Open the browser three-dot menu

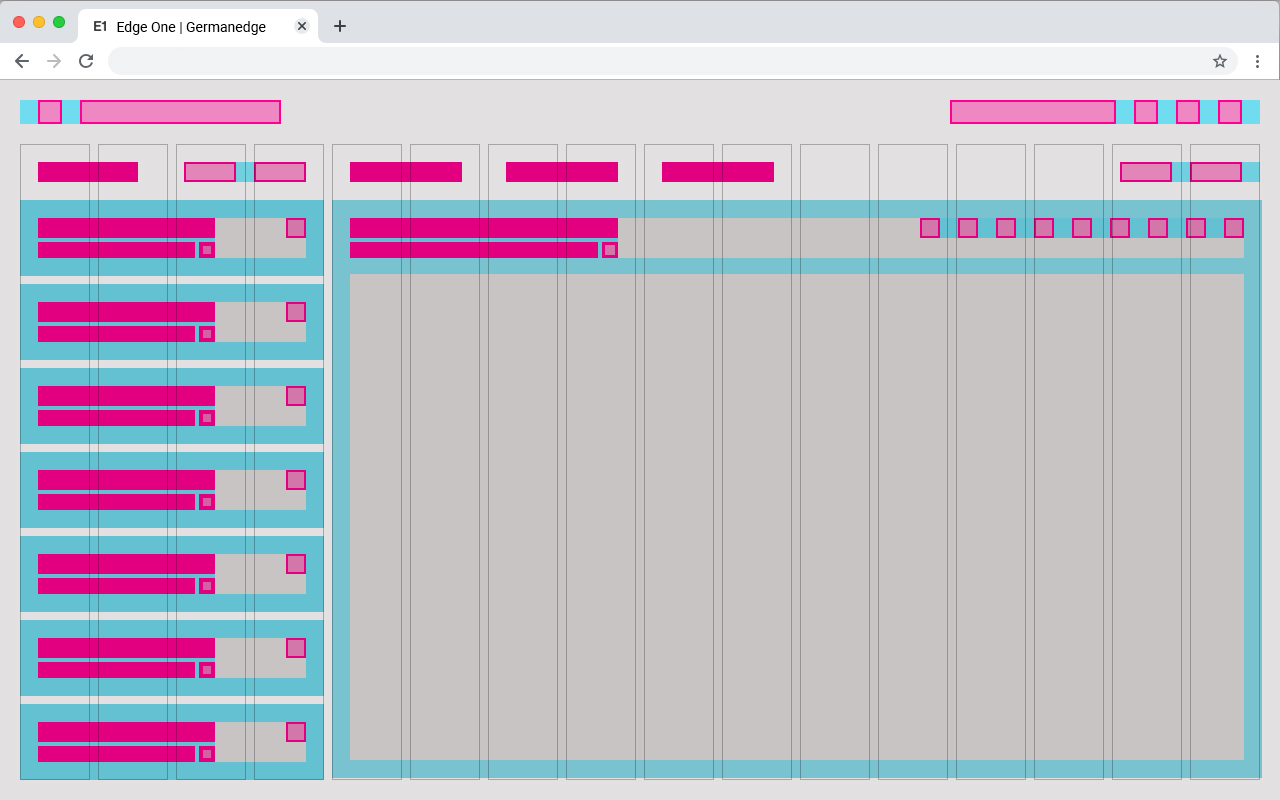coord(1257,61)
